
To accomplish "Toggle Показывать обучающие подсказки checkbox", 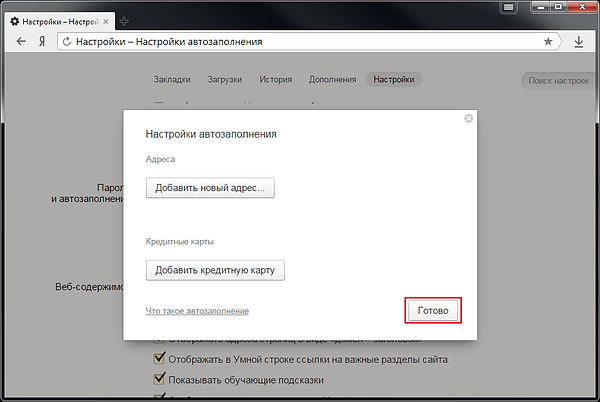I will (x=159, y=379).
